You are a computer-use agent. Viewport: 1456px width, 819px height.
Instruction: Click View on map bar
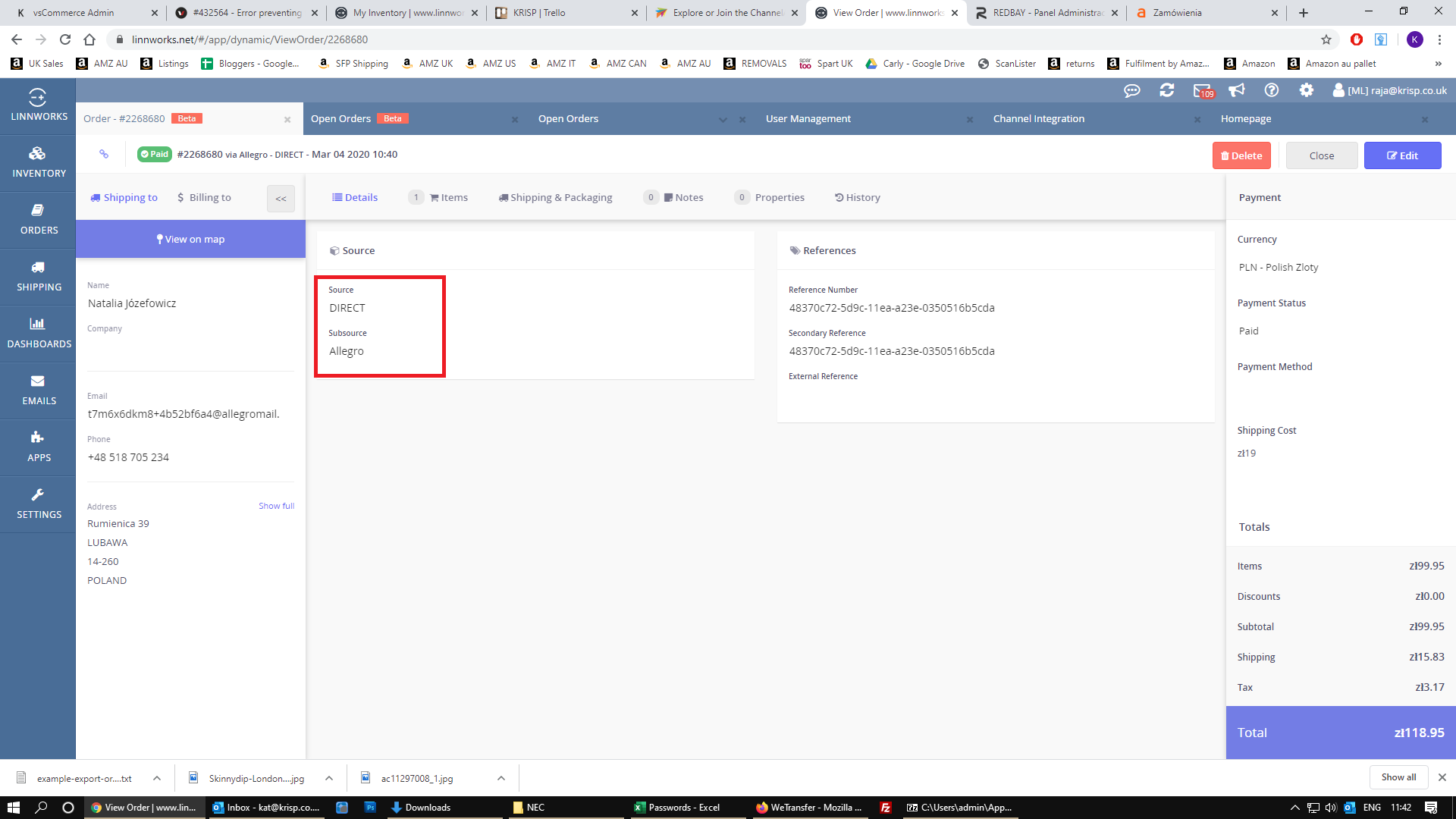click(x=190, y=240)
